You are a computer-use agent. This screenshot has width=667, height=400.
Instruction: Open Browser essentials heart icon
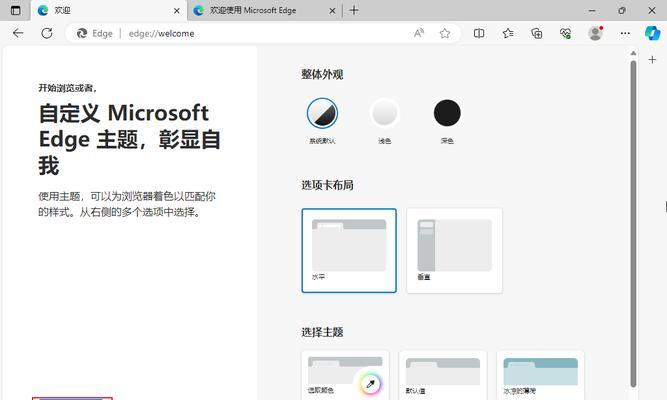(x=565, y=33)
